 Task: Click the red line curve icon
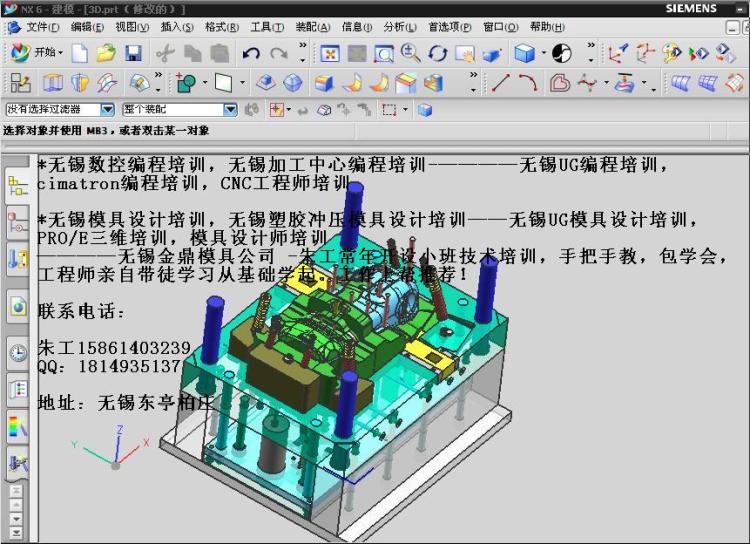pos(501,83)
